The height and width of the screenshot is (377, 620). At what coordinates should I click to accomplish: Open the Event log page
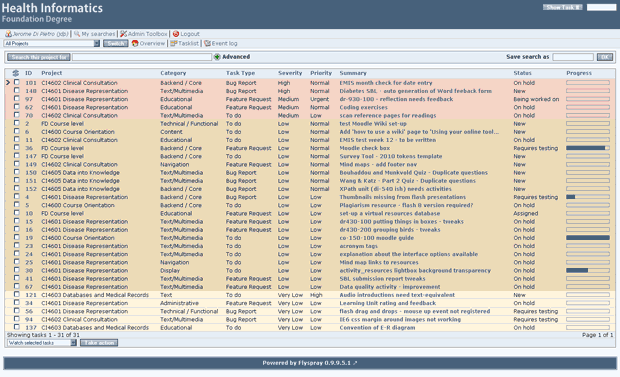[224, 44]
